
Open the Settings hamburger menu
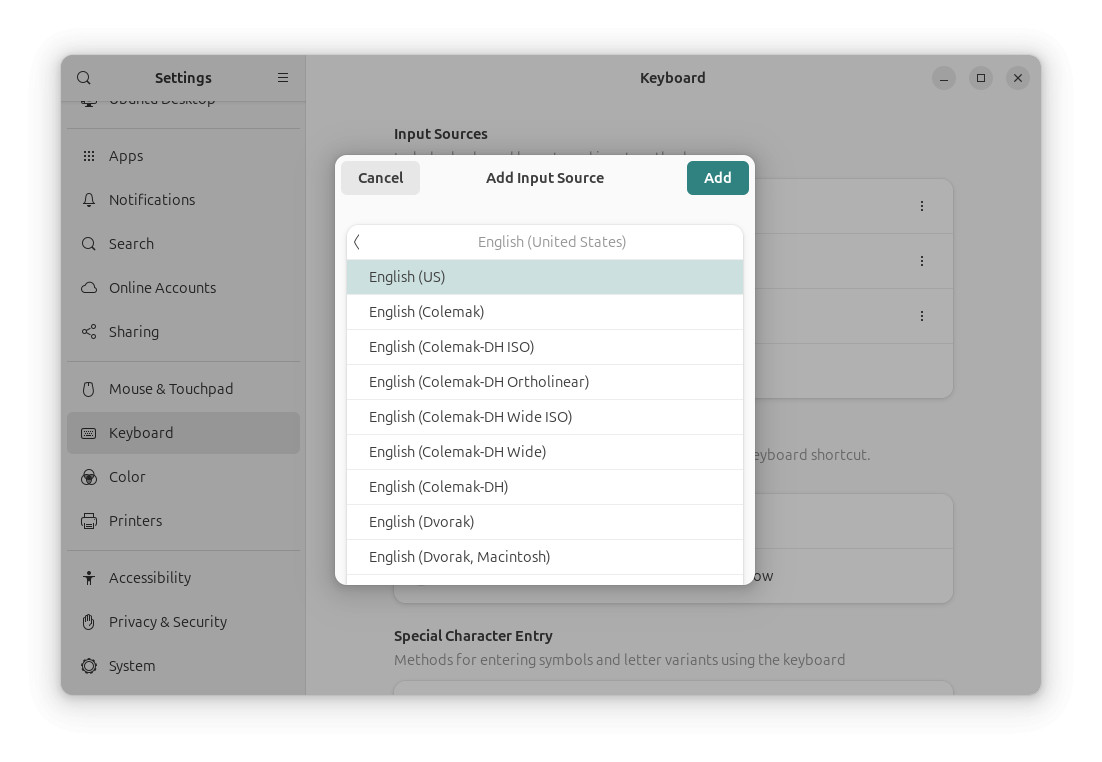coord(283,77)
